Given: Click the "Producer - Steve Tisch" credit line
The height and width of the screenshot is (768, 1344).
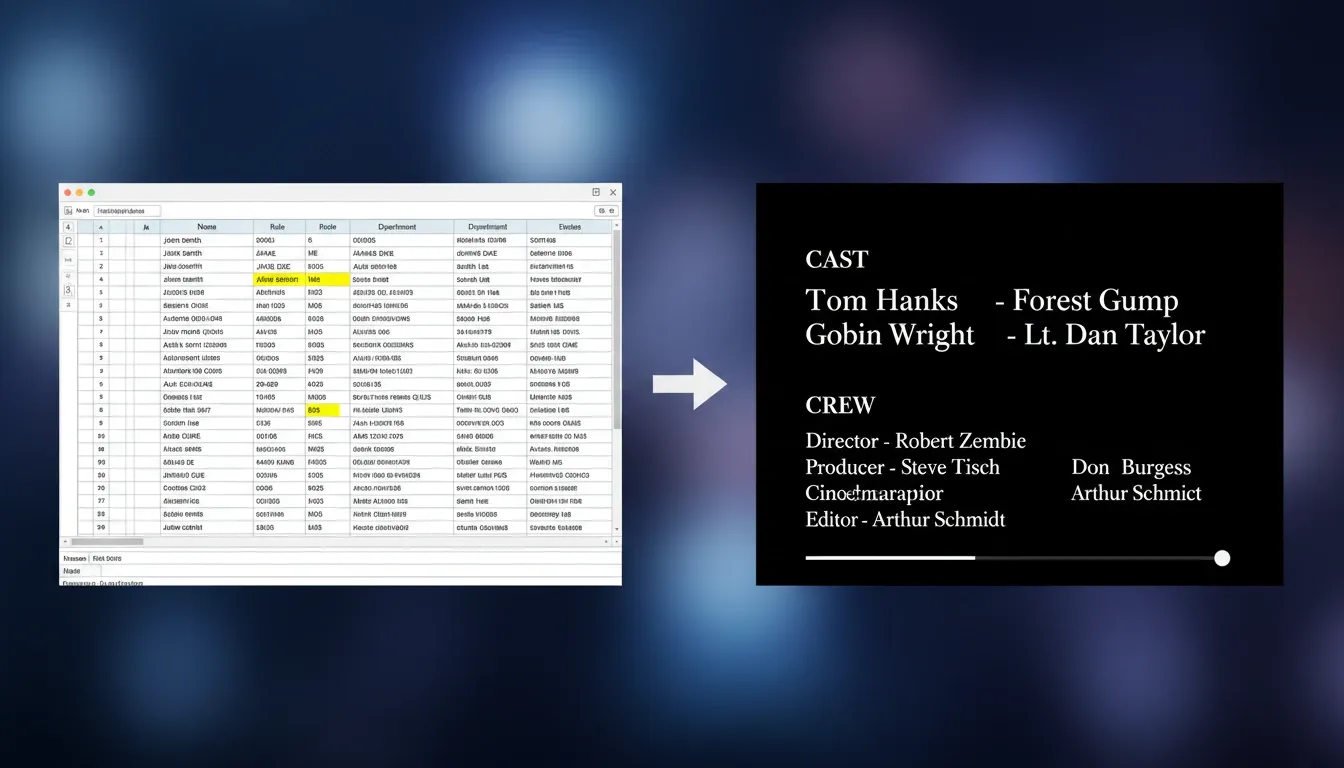Looking at the screenshot, I should click(x=903, y=467).
